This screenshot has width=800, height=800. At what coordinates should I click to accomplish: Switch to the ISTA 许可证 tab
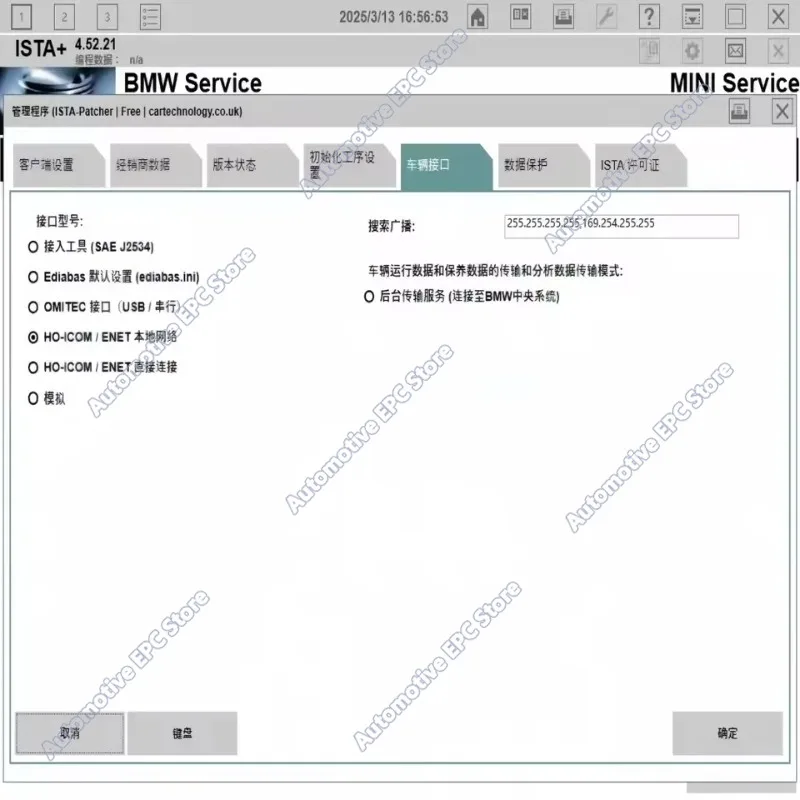pyautogui.click(x=641, y=166)
